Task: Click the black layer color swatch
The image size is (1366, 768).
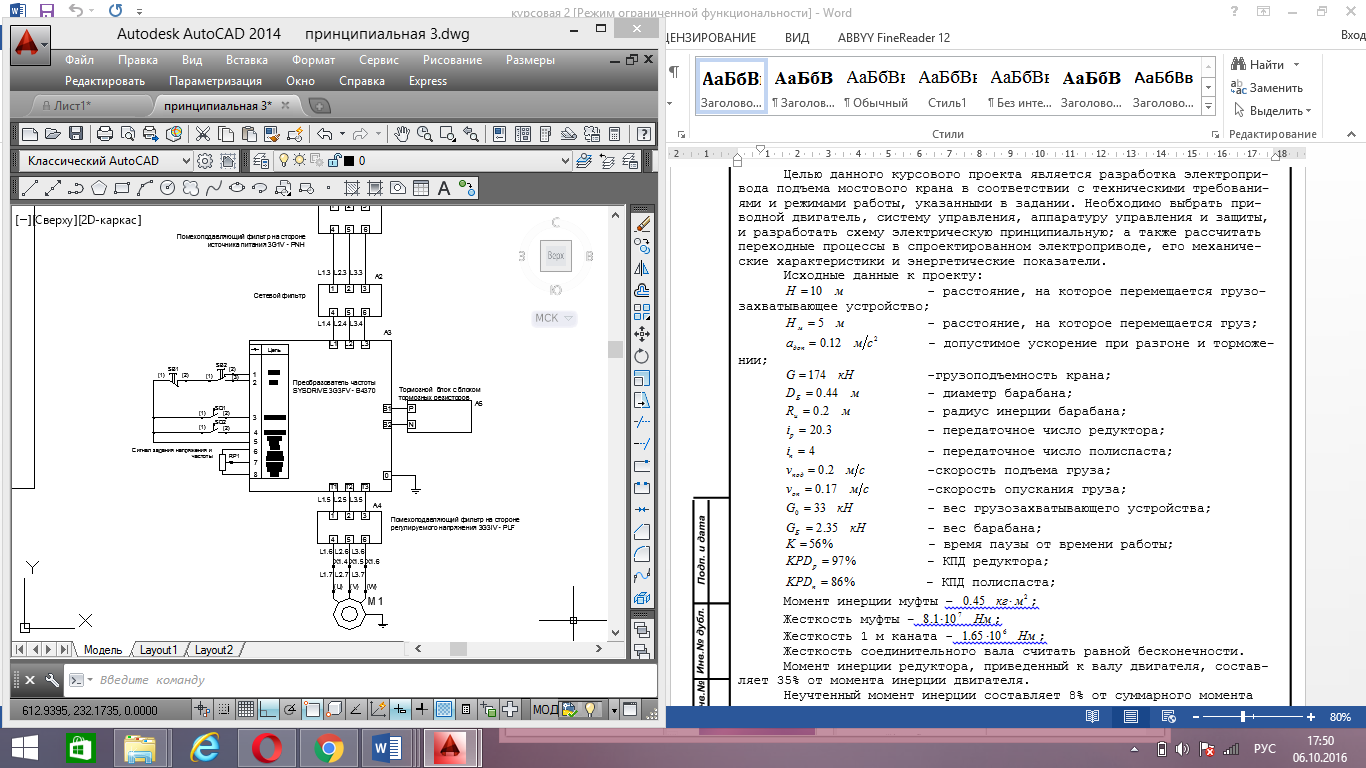Action: [349, 161]
